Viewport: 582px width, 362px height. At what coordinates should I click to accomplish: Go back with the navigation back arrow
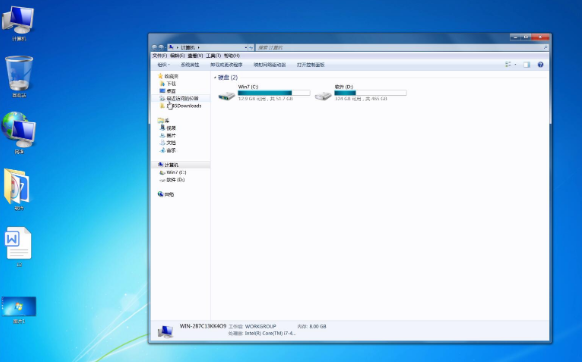pos(155,48)
